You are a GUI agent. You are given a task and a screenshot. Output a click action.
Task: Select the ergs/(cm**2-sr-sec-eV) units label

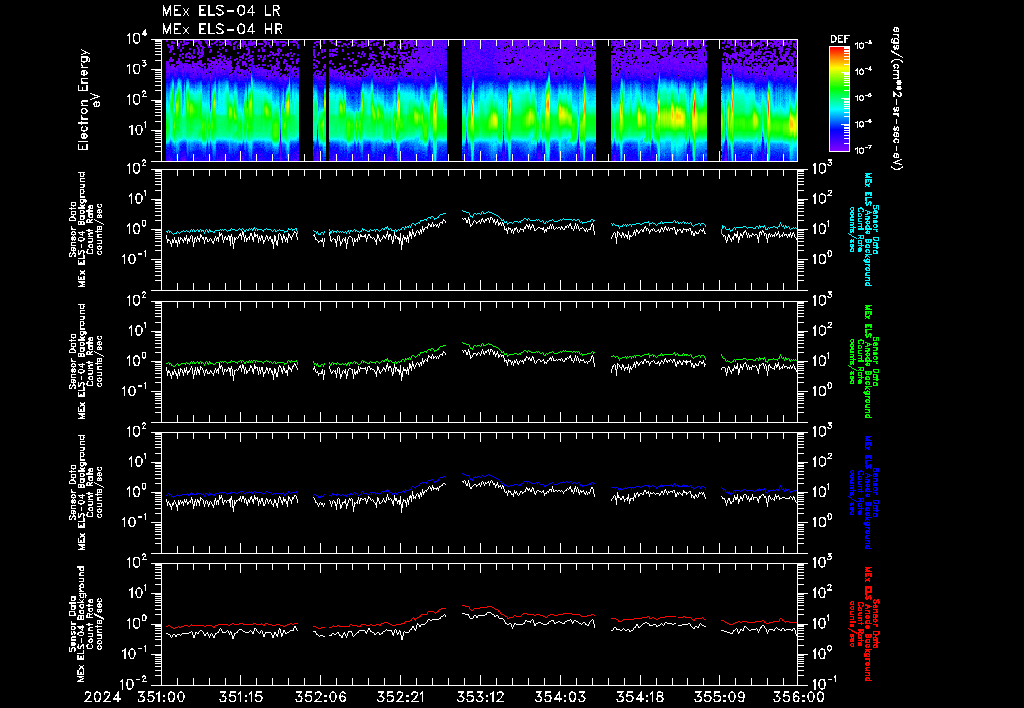click(x=895, y=98)
